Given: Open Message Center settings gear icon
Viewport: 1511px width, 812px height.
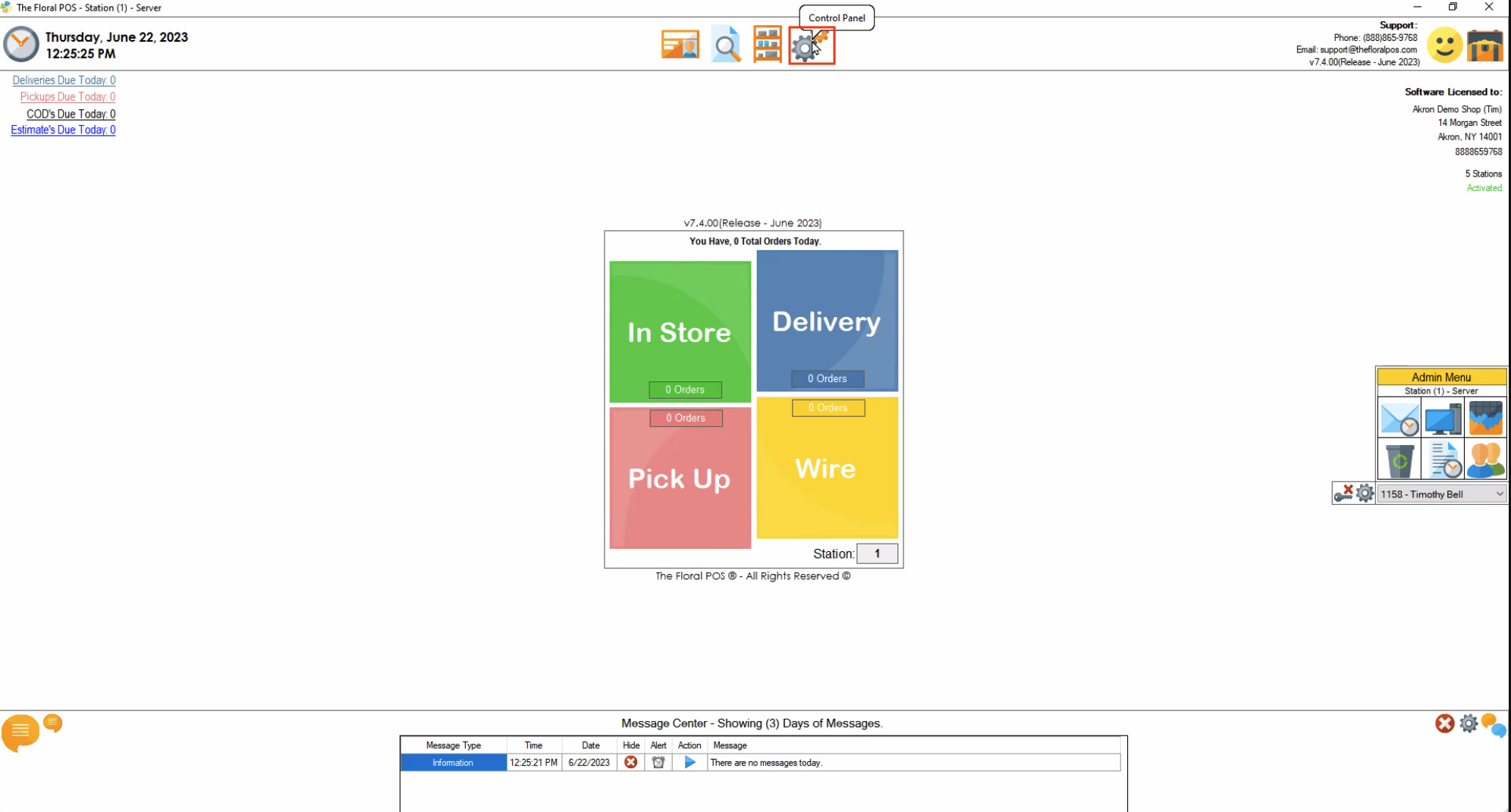Looking at the screenshot, I should (x=1469, y=723).
